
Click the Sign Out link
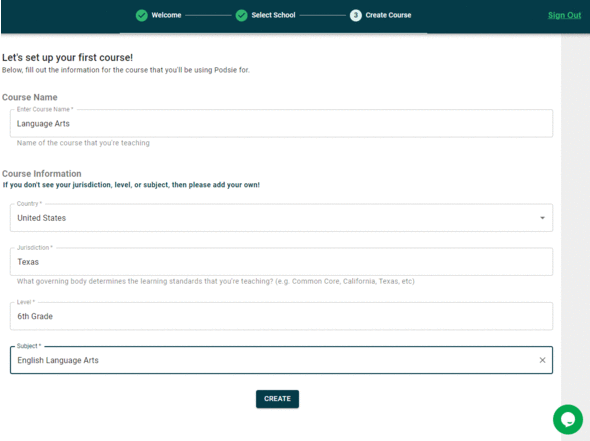point(564,15)
